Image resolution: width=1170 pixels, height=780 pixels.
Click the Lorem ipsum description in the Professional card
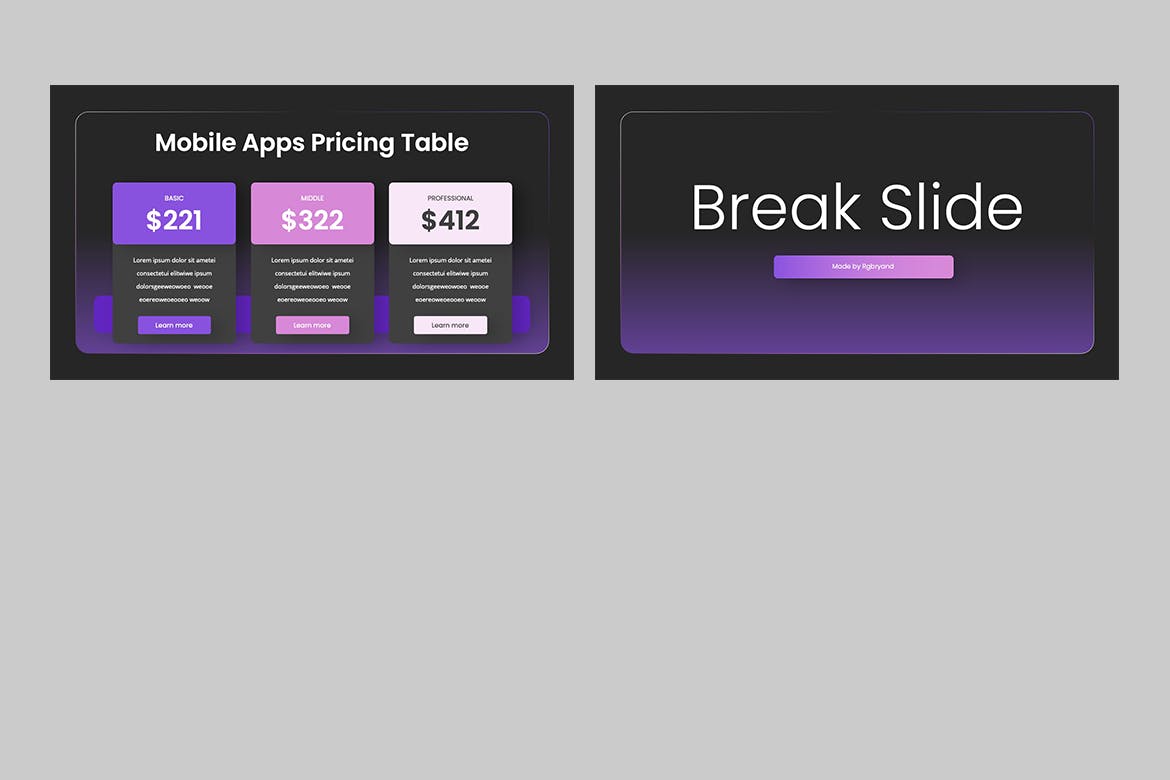click(450, 280)
